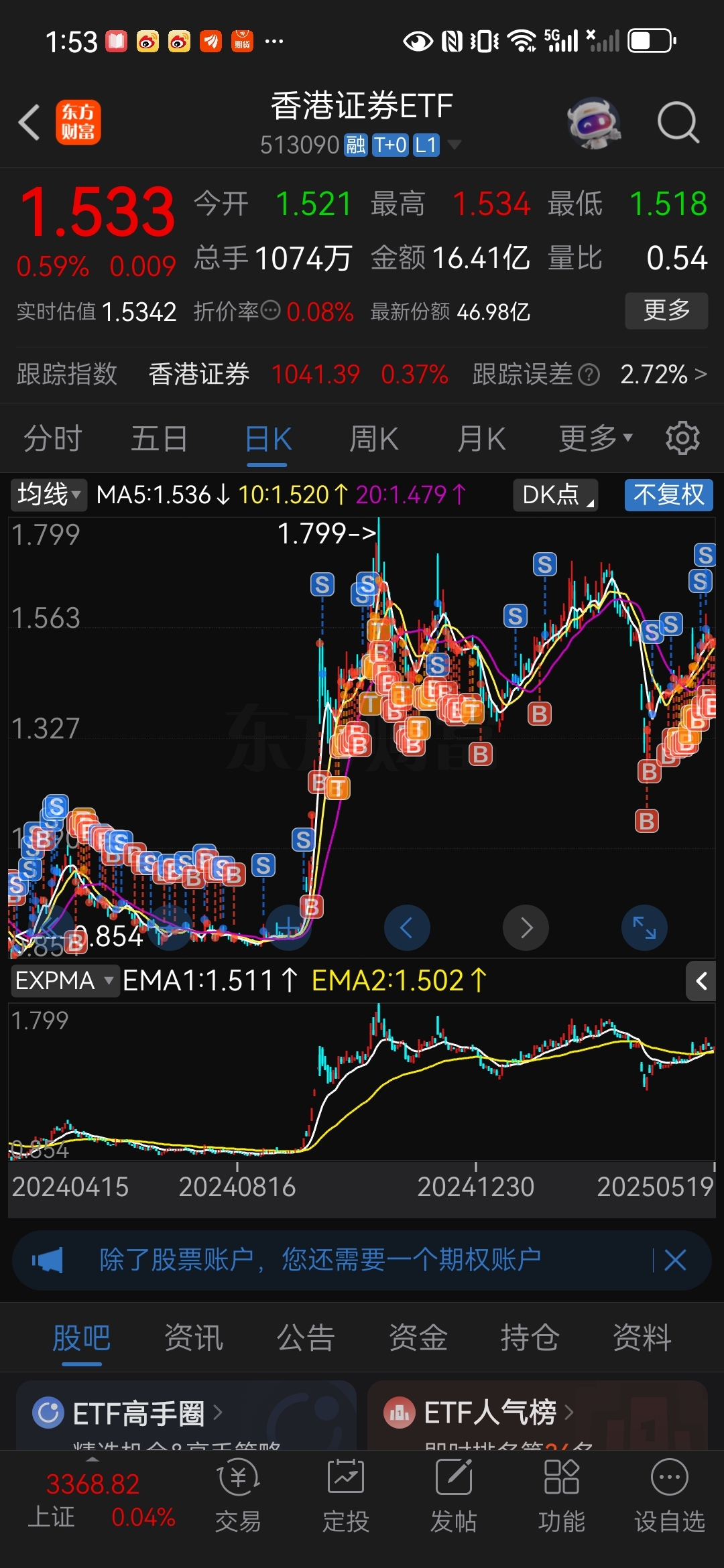Image resolution: width=724 pixels, height=1568 pixels.
Task: Open search with the magnifier icon
Action: pos(678,123)
